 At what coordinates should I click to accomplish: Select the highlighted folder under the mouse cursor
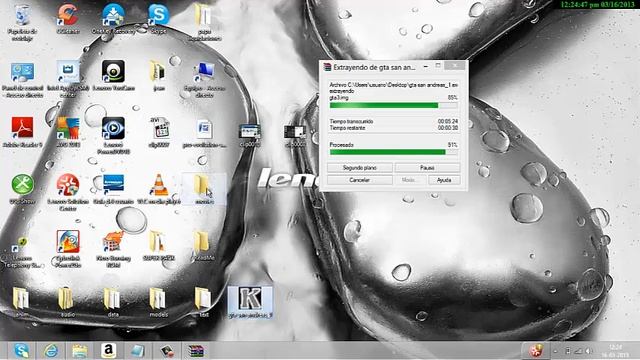pos(204,189)
